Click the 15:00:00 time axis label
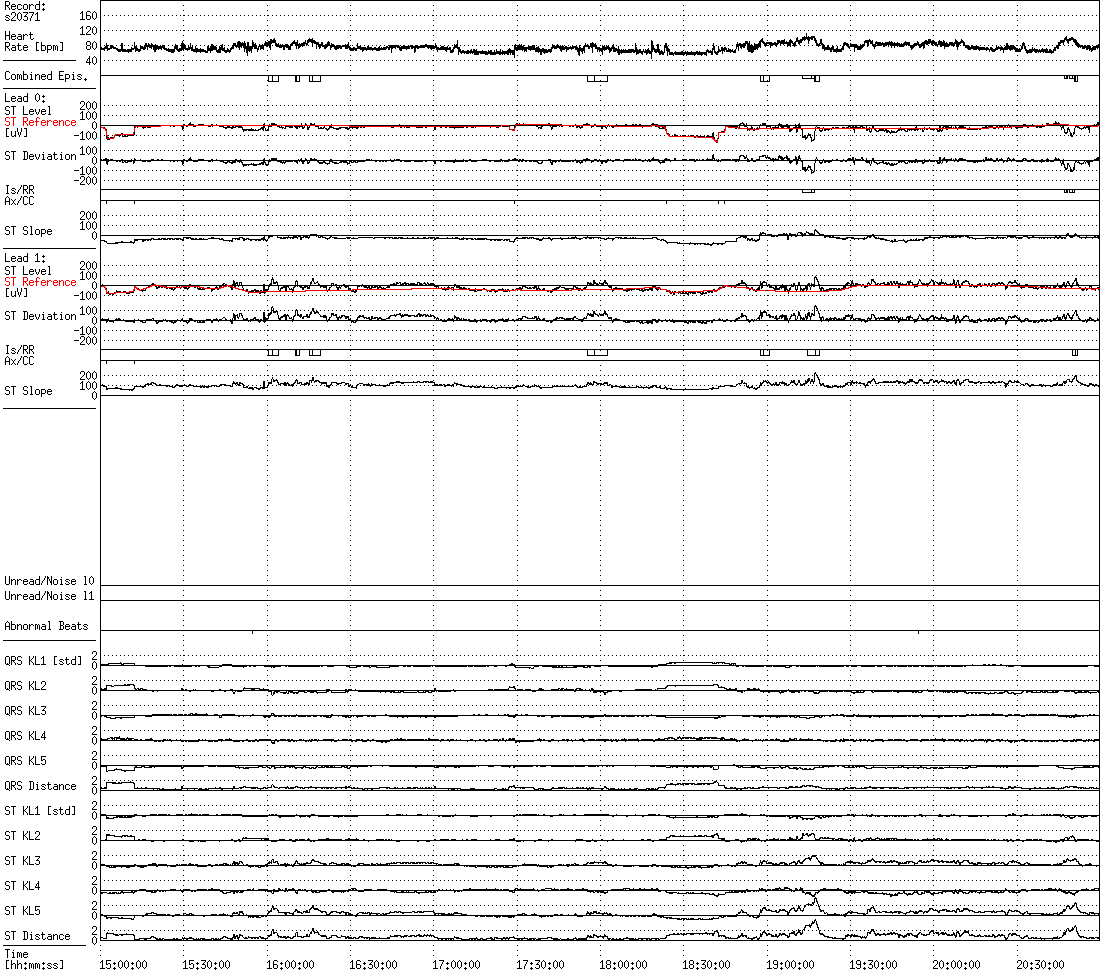This screenshot has height=970, width=1100. (125, 965)
